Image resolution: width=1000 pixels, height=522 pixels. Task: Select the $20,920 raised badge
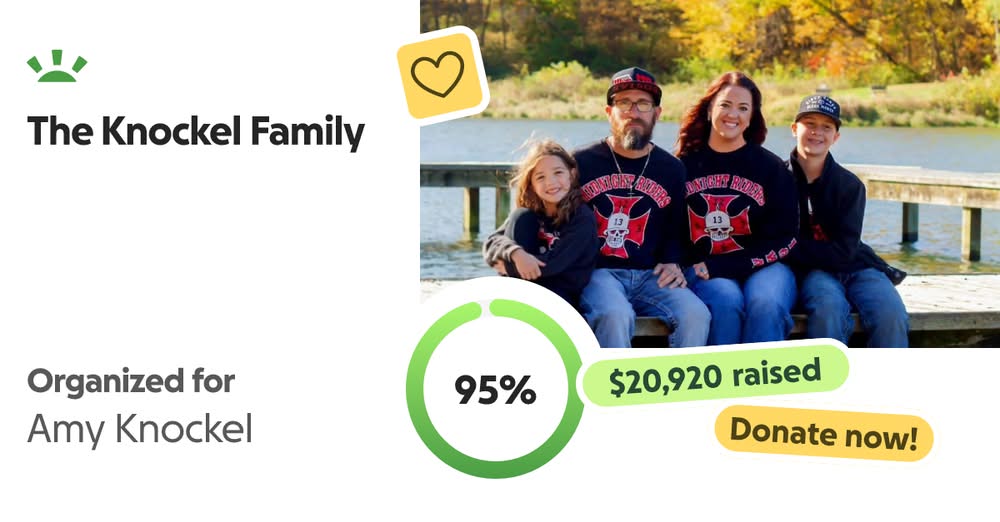point(714,375)
